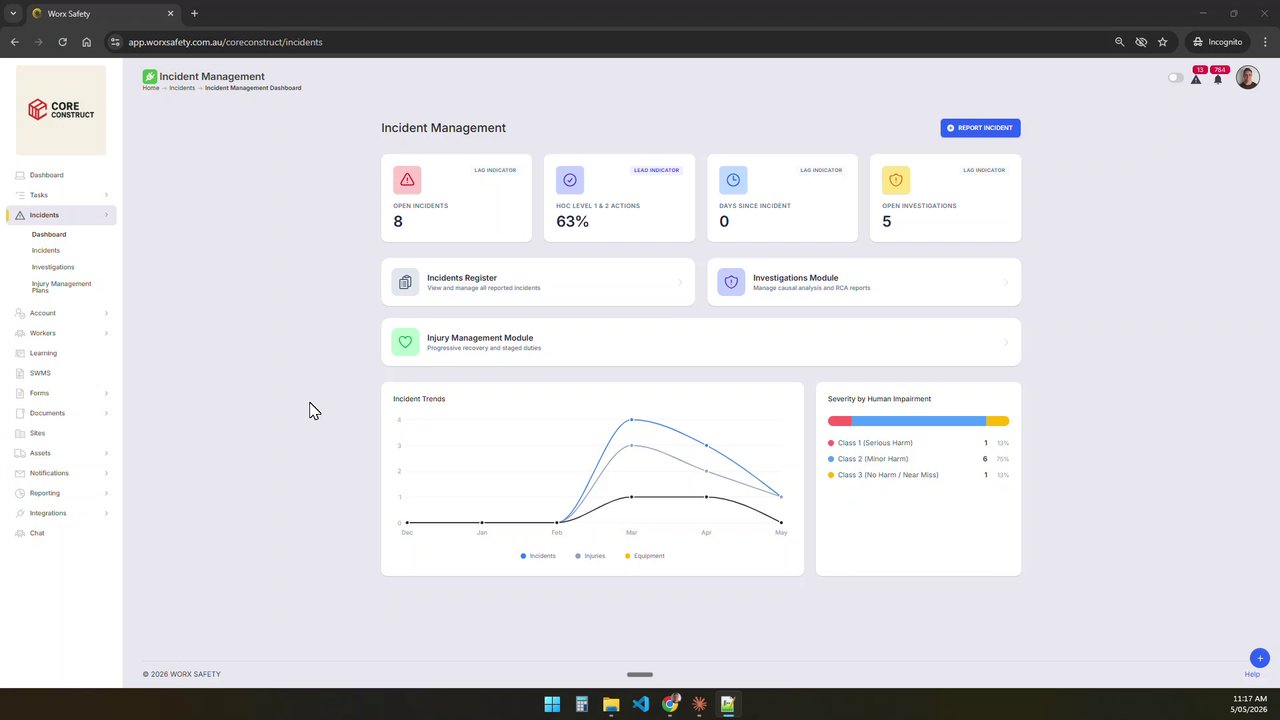Click the blue plus Help button
Screen dimensions: 1280x720
tap(1259, 658)
